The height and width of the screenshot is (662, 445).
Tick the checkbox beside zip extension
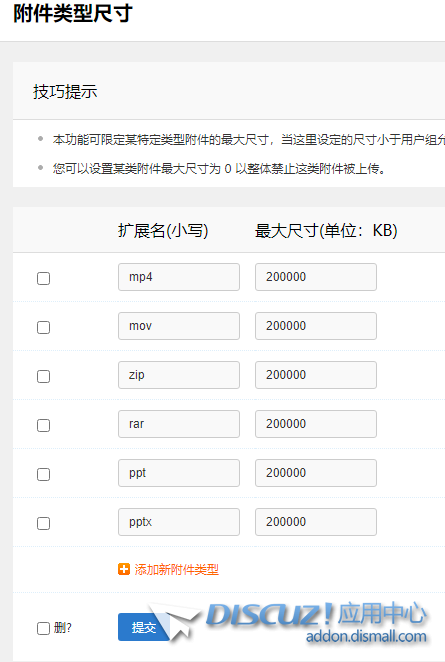[43, 376]
